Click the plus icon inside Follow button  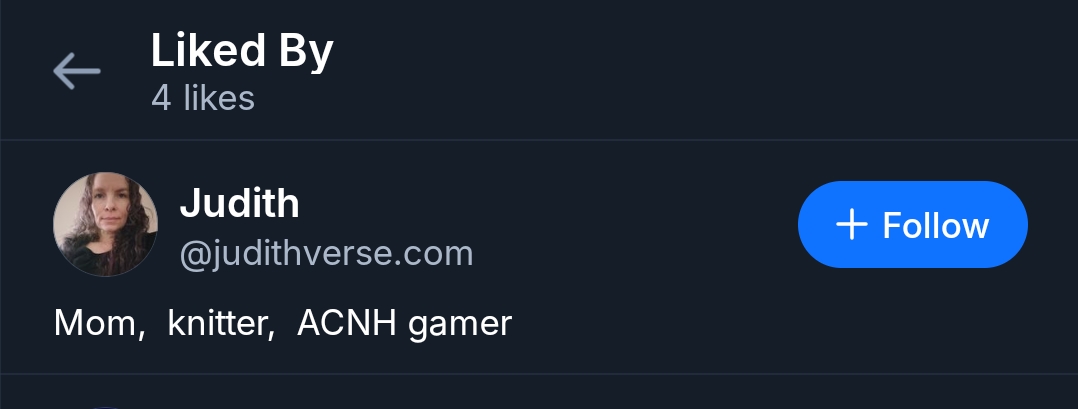click(x=850, y=225)
